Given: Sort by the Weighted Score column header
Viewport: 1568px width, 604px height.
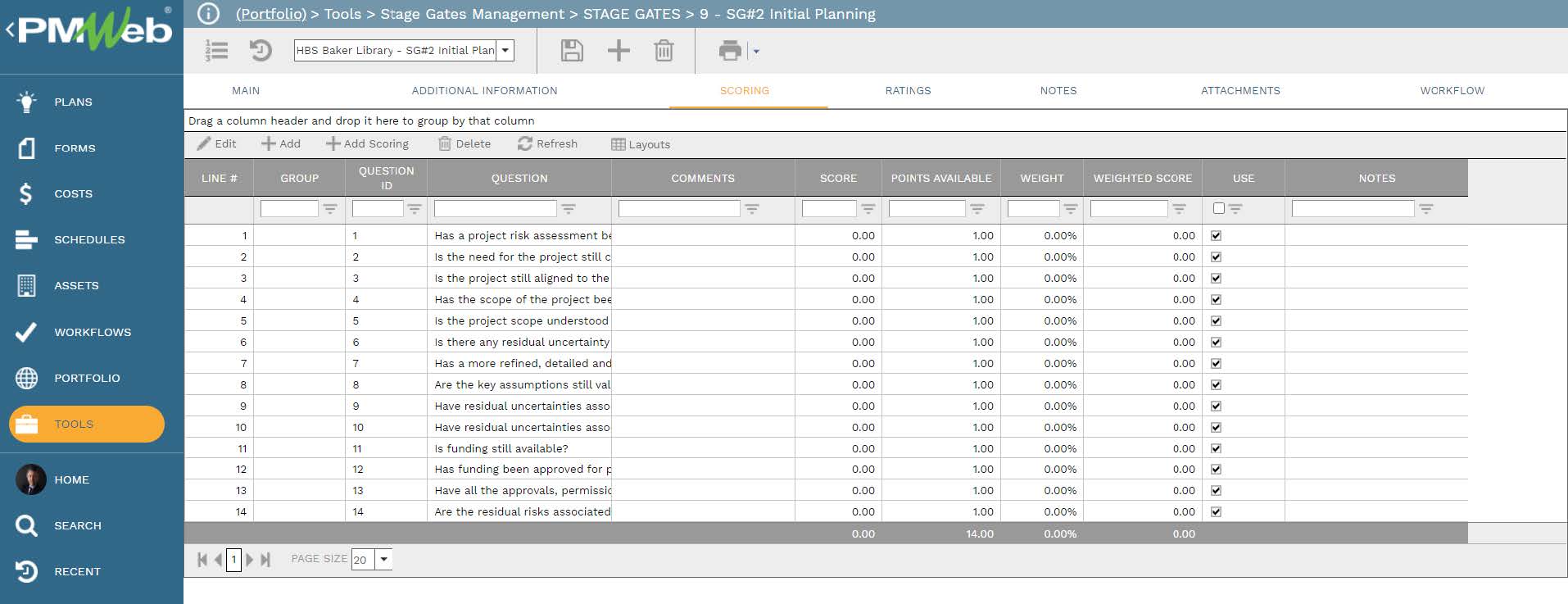Looking at the screenshot, I should pos(1142,178).
